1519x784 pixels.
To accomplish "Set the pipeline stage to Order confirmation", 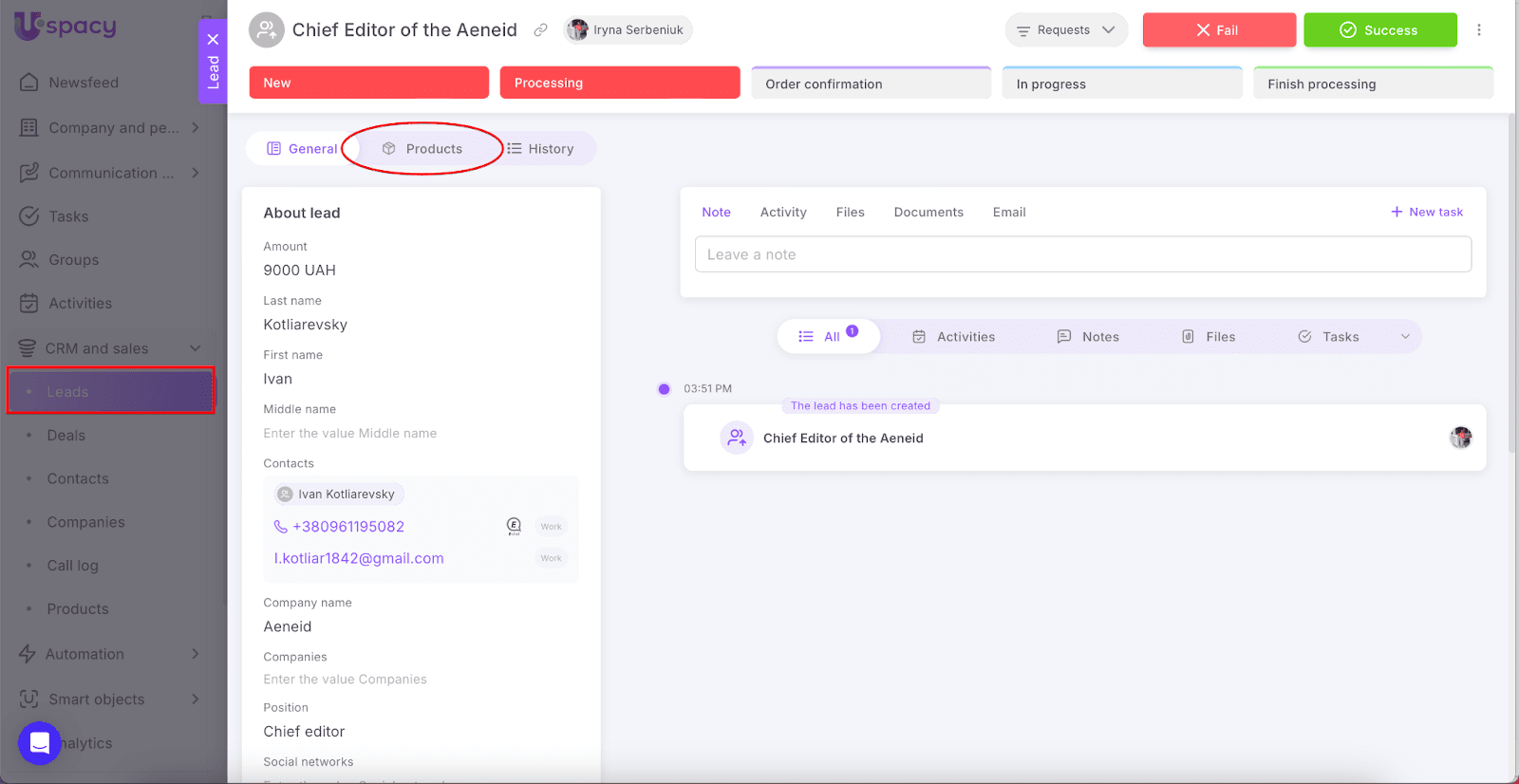I will tap(871, 84).
